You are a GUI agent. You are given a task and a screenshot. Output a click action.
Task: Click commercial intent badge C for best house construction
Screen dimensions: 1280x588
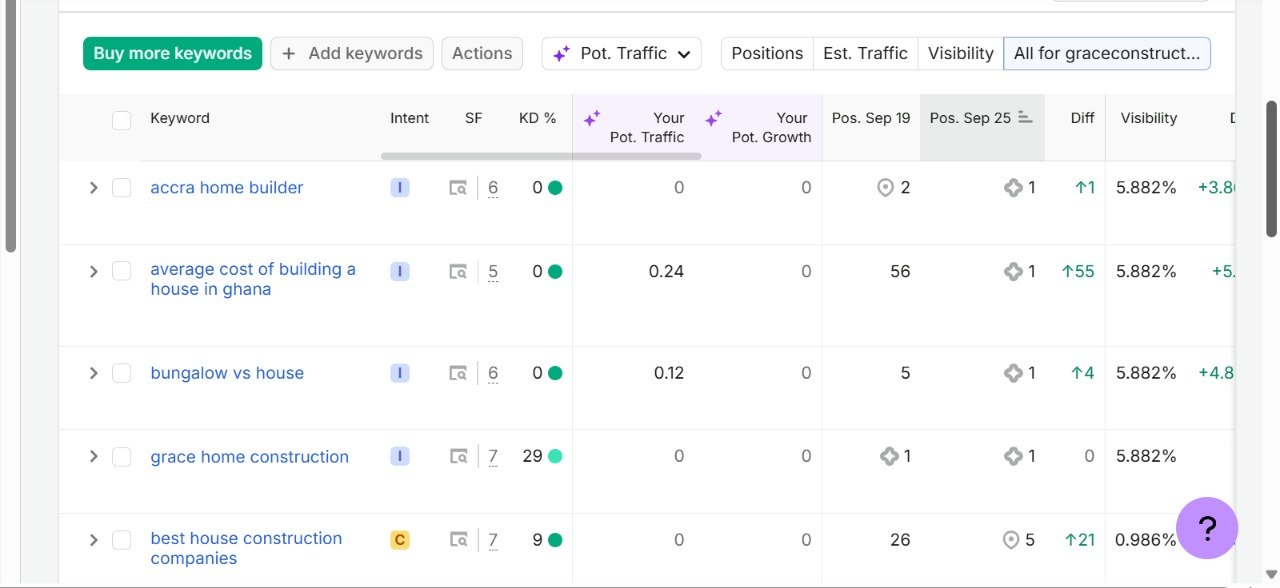tap(400, 540)
